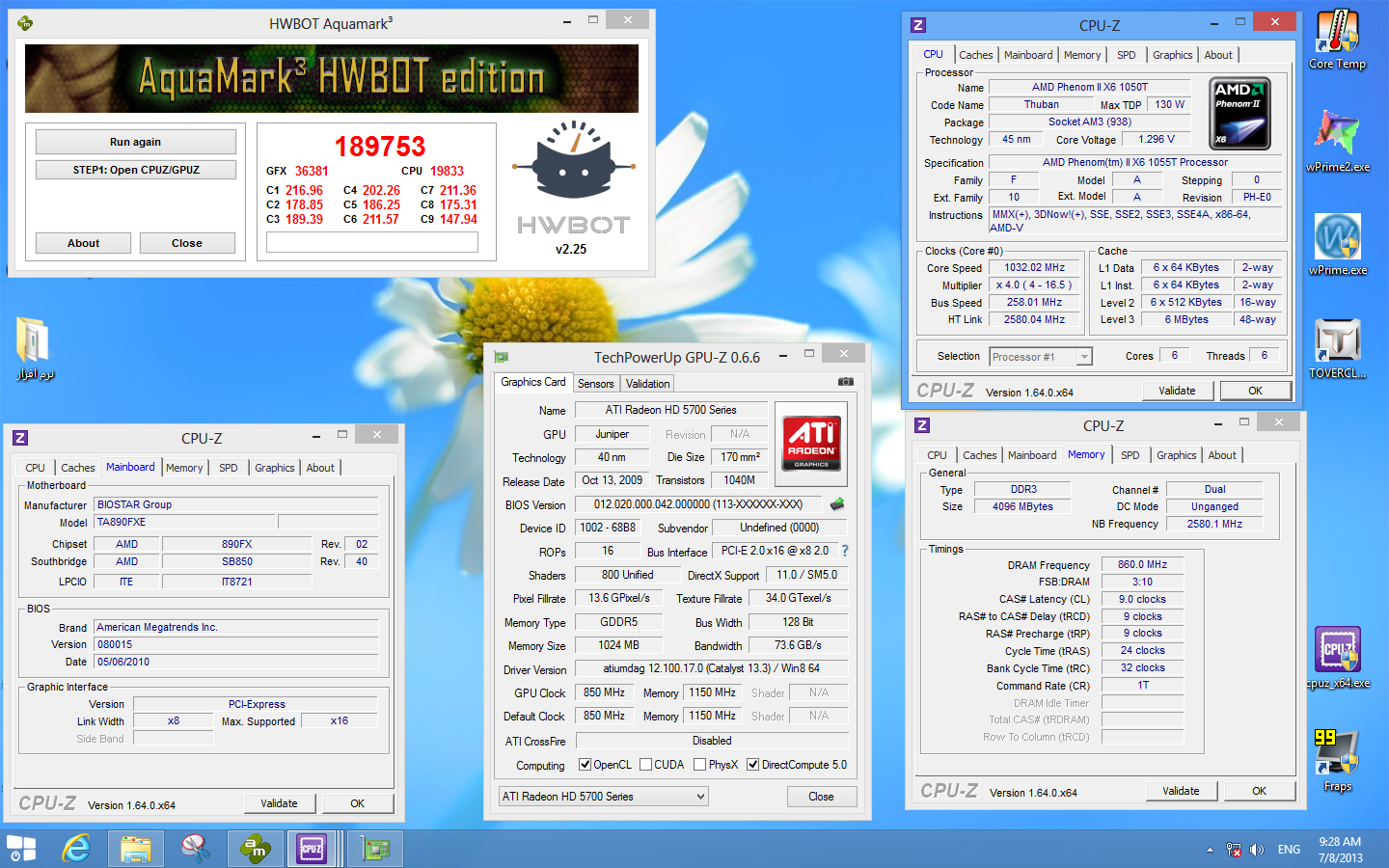Click the Aquamark score 189753
The image size is (1389, 868).
point(380,147)
